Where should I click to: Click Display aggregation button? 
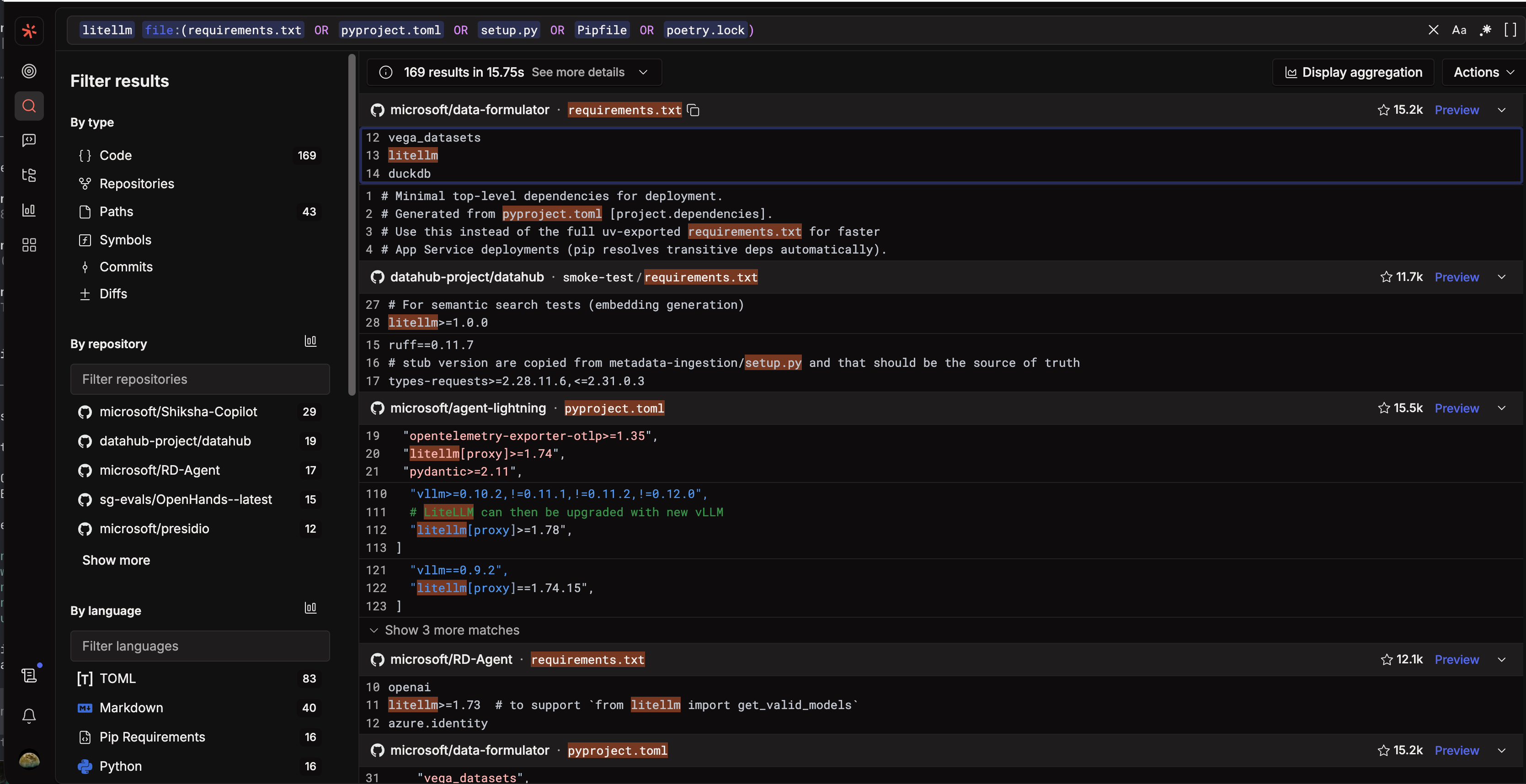point(1353,72)
